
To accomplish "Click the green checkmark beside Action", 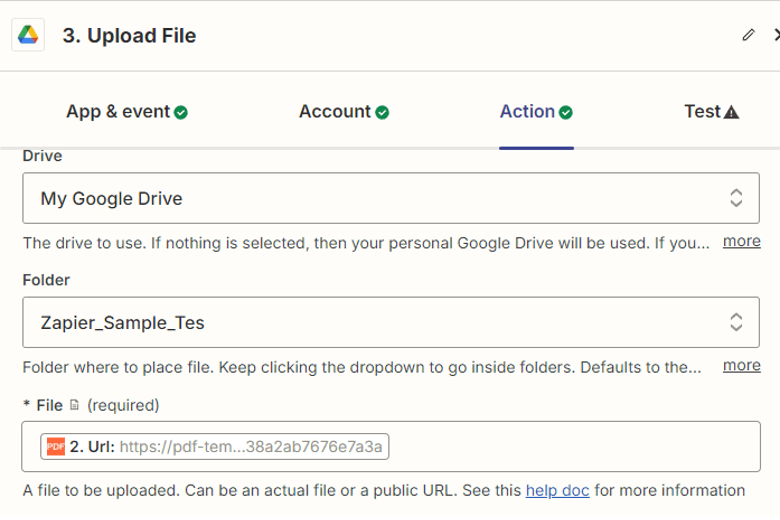I will (566, 112).
